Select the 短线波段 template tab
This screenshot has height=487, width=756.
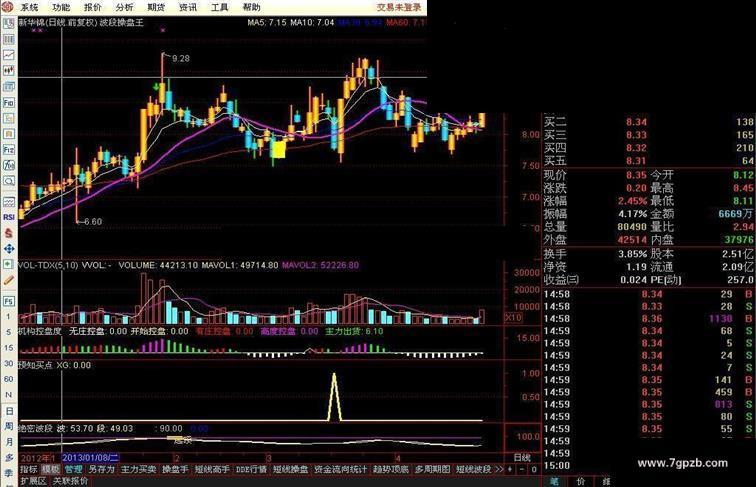coord(473,469)
